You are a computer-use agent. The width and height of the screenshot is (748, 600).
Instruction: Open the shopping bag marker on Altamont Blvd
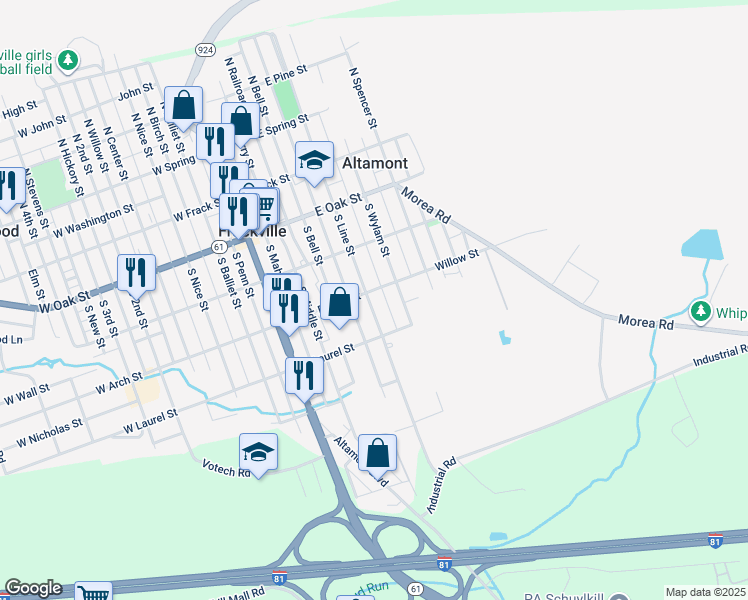click(377, 455)
